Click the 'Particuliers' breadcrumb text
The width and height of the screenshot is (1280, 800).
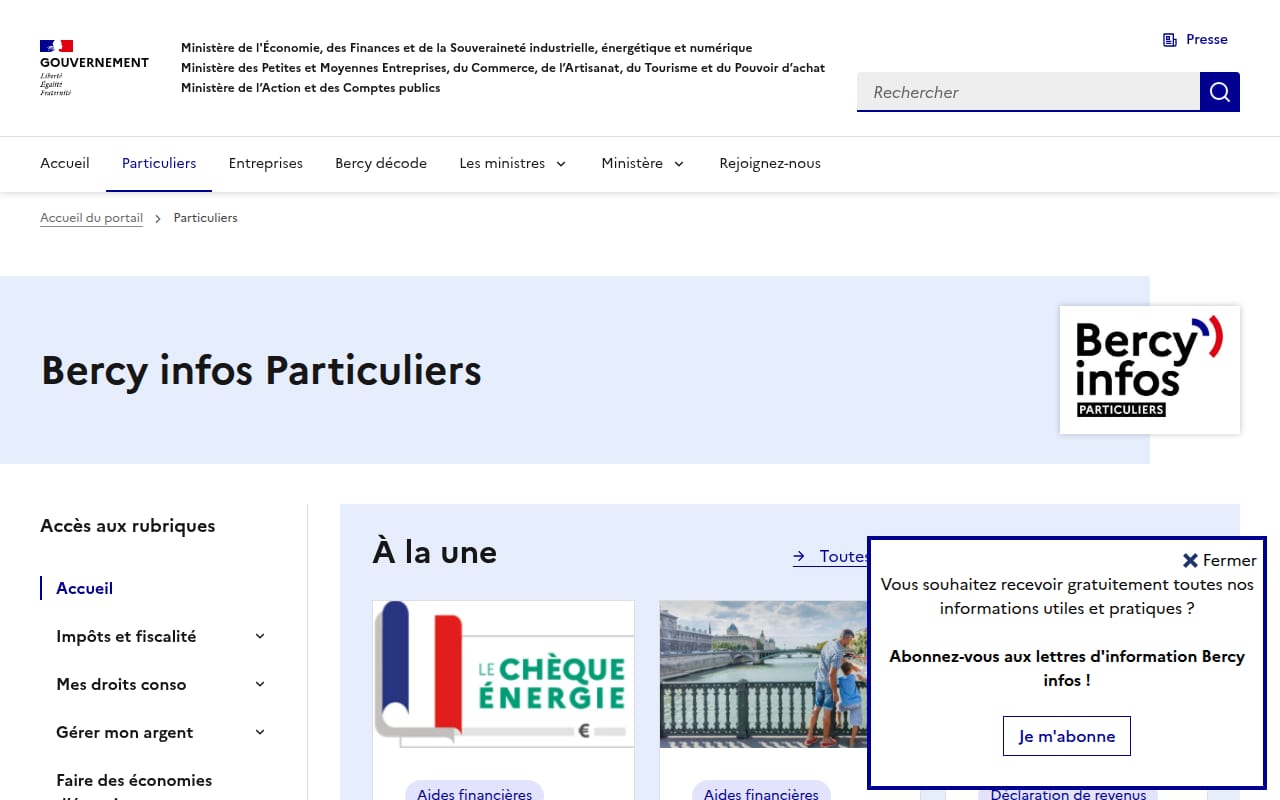point(206,218)
